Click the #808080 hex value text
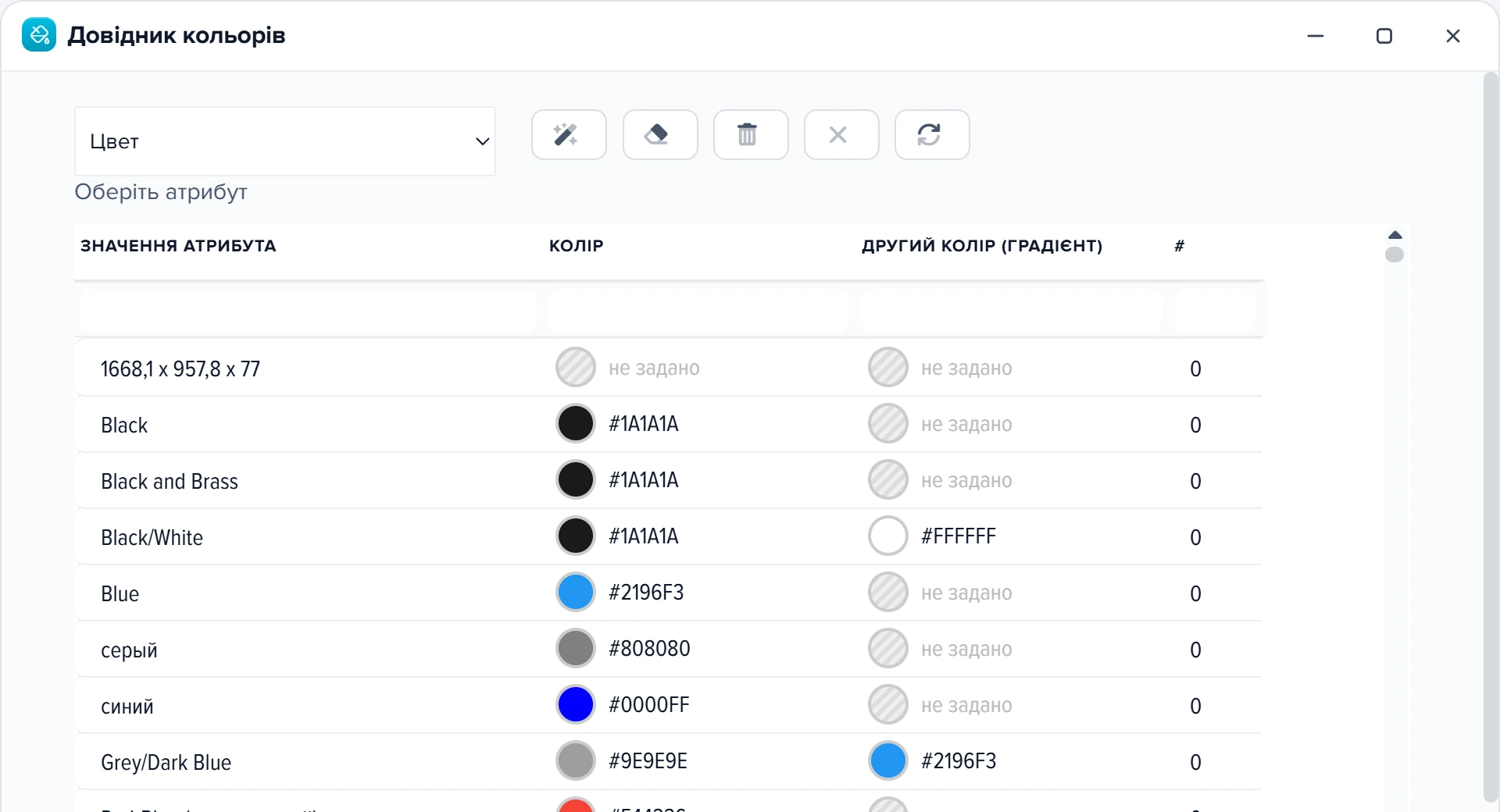 [649, 649]
